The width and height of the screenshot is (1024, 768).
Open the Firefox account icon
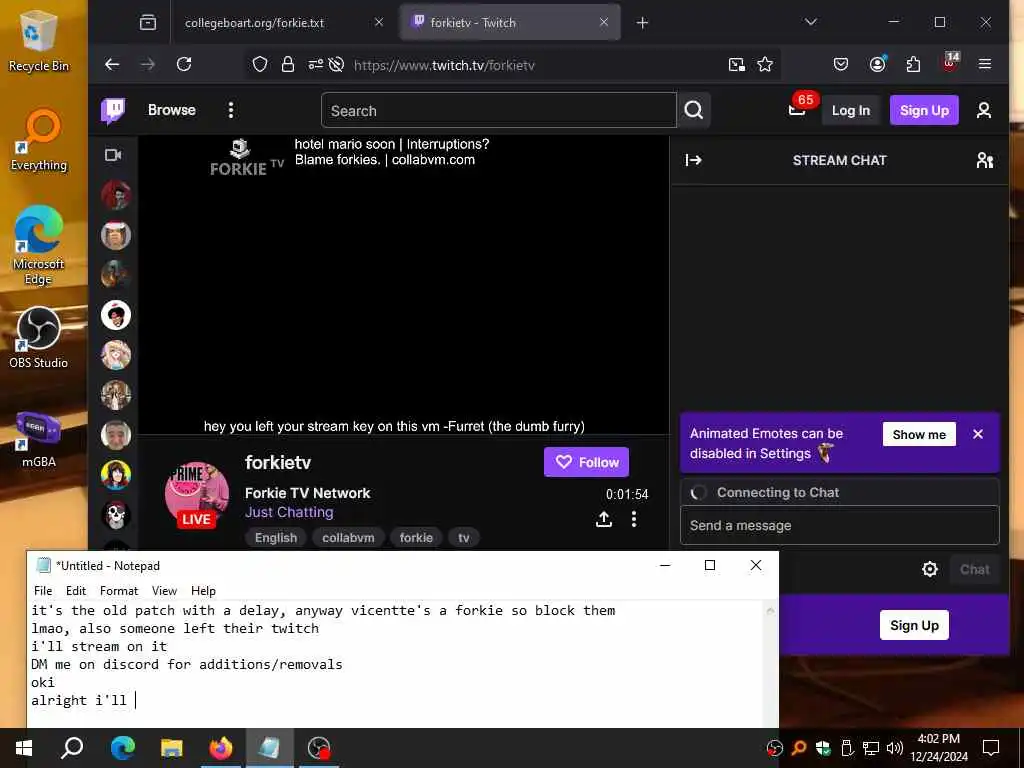(877, 64)
